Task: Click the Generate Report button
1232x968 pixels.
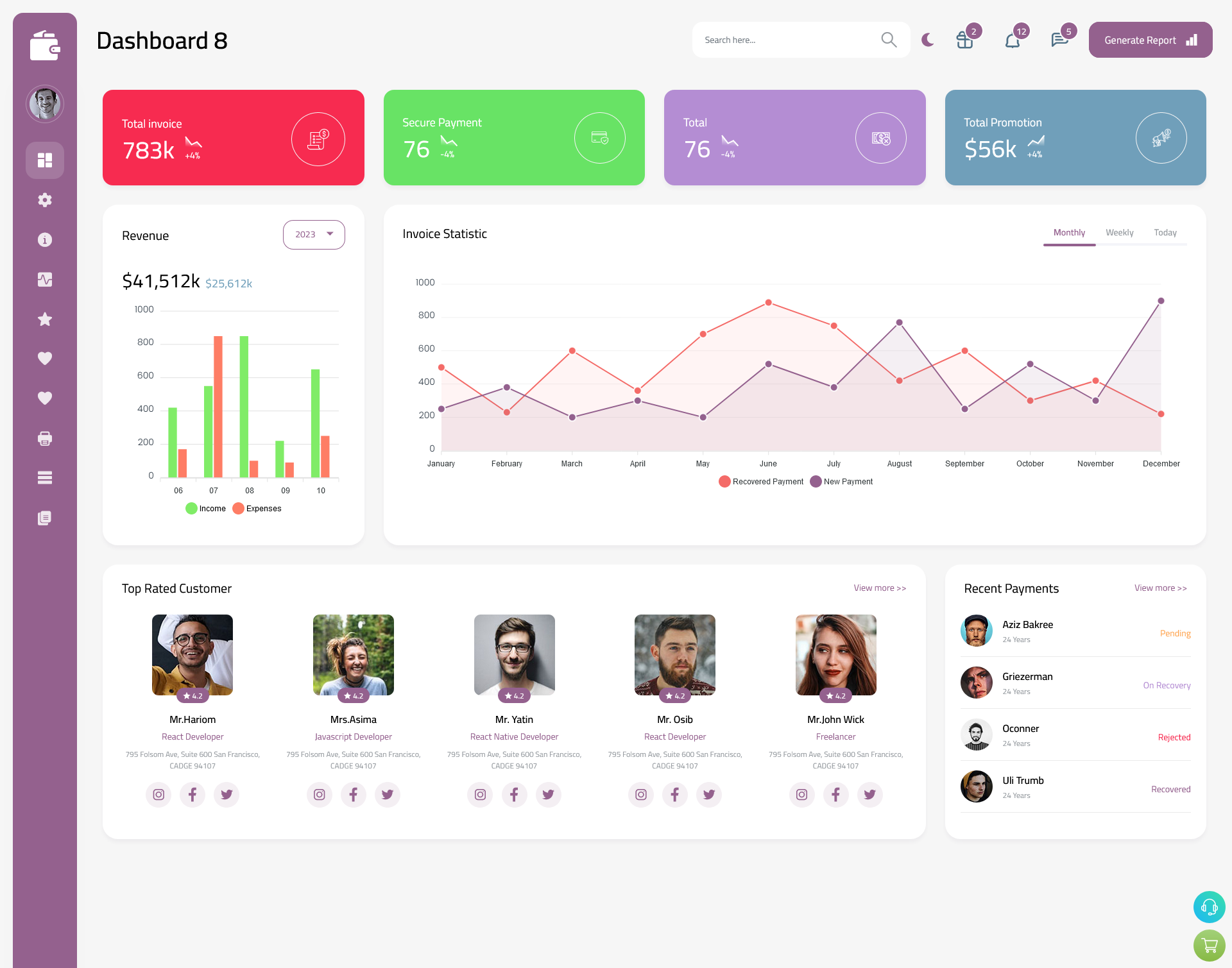Action: pos(1148,40)
